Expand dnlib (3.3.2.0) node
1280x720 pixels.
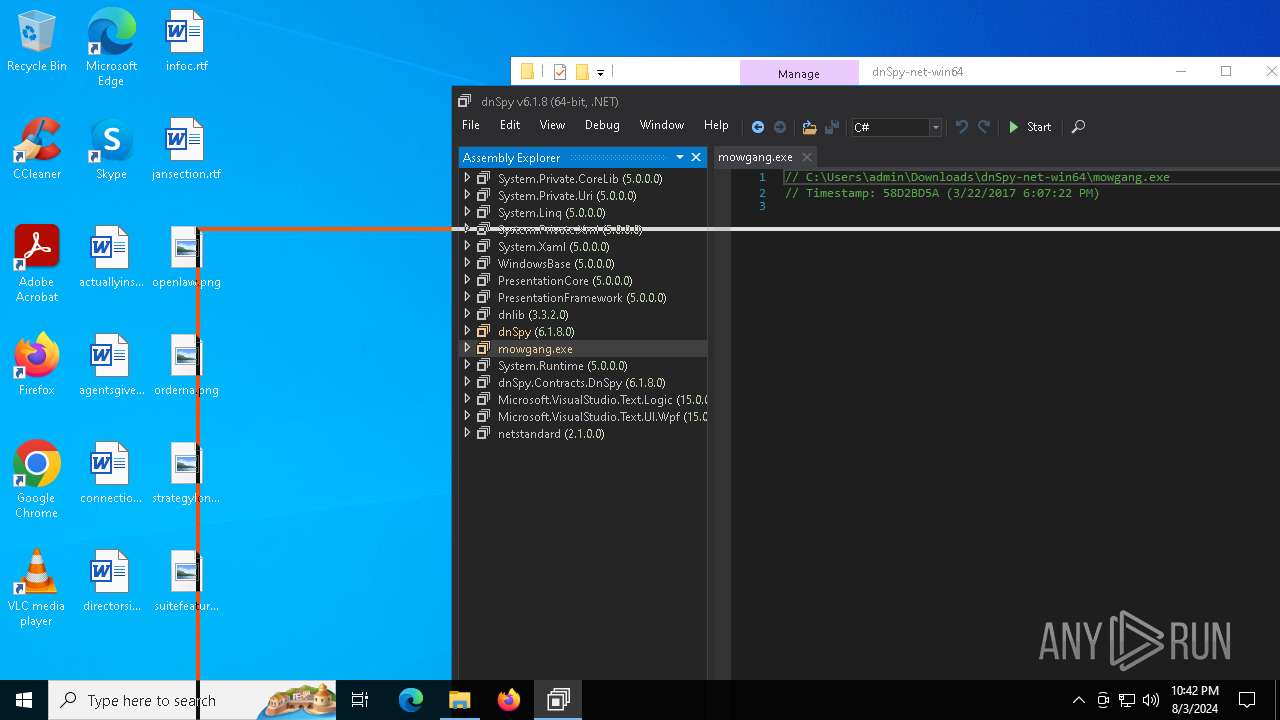(467, 314)
